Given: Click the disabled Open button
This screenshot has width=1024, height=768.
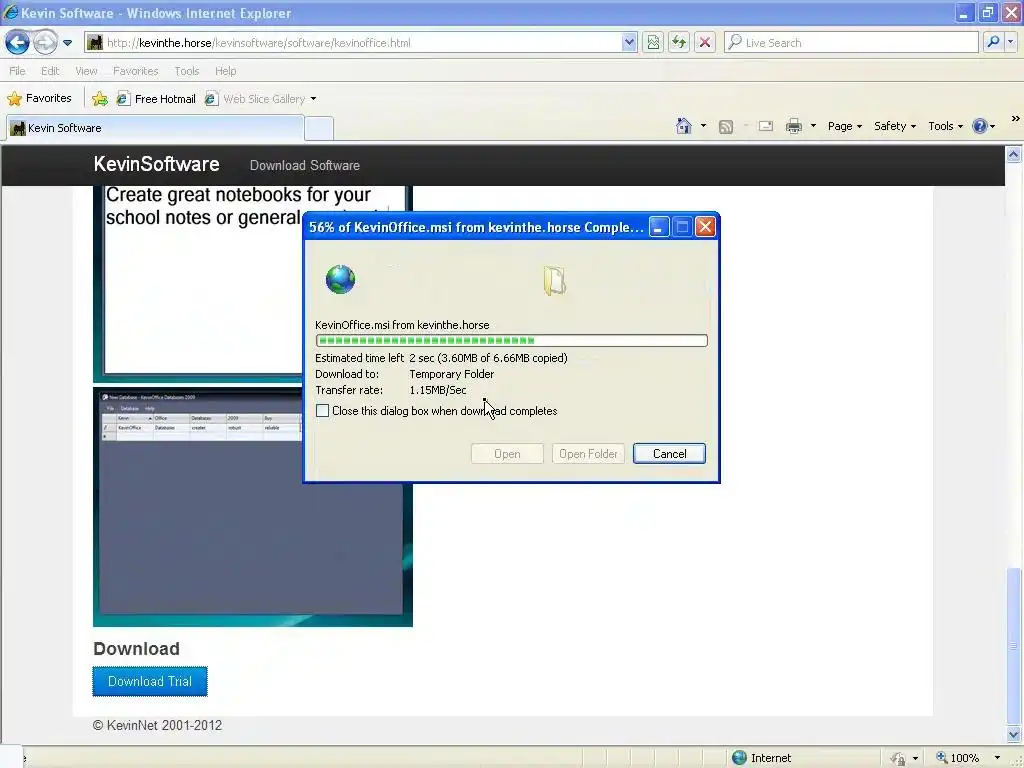Looking at the screenshot, I should pyautogui.click(x=507, y=454).
